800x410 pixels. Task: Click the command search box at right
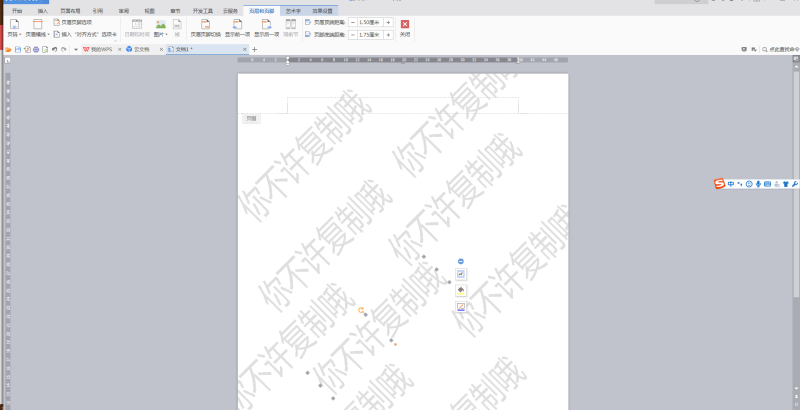780,49
